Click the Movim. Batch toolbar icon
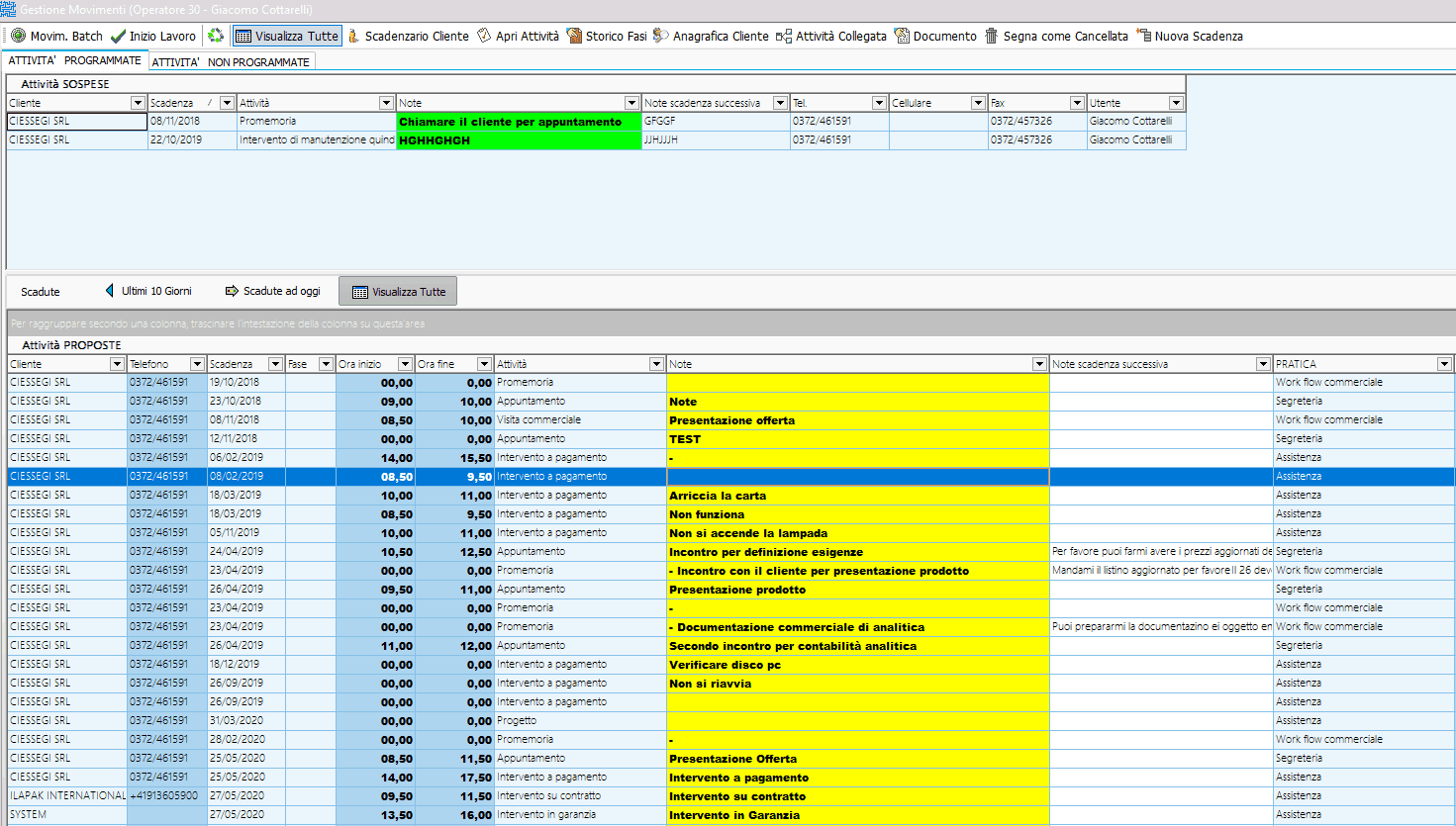 tap(18, 36)
